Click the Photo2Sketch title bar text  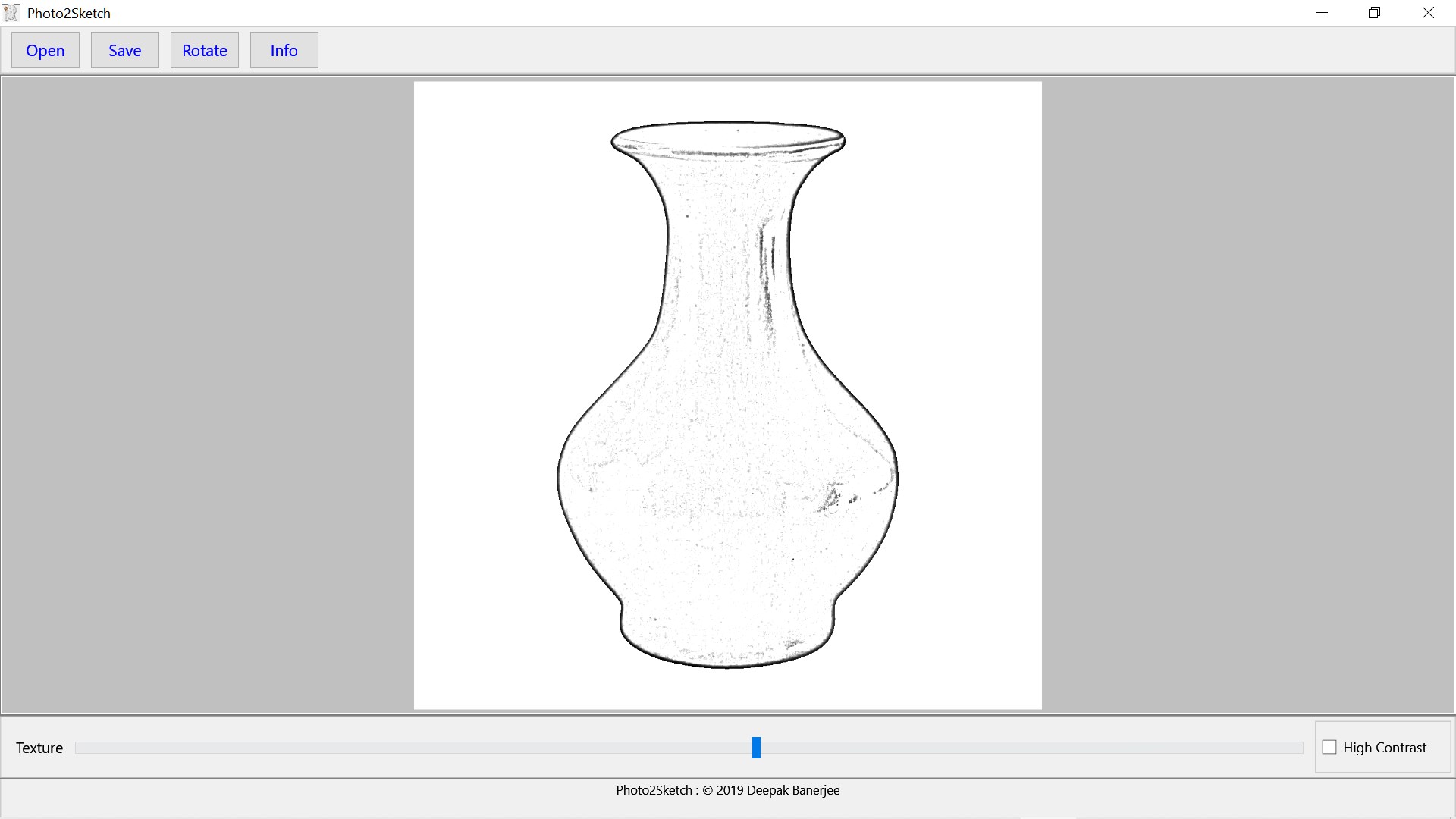[68, 12]
